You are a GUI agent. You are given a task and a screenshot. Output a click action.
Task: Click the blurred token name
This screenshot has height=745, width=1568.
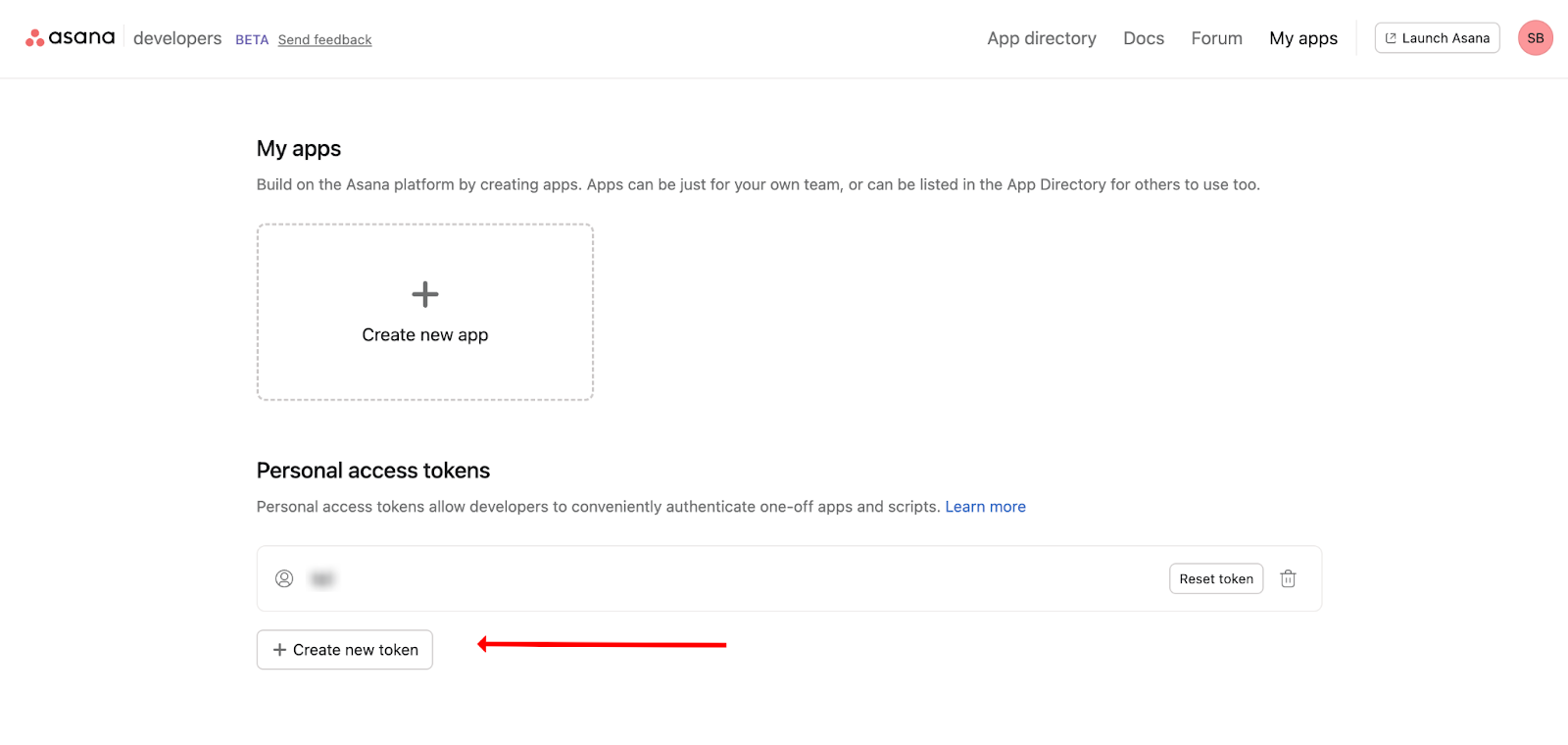pos(322,579)
